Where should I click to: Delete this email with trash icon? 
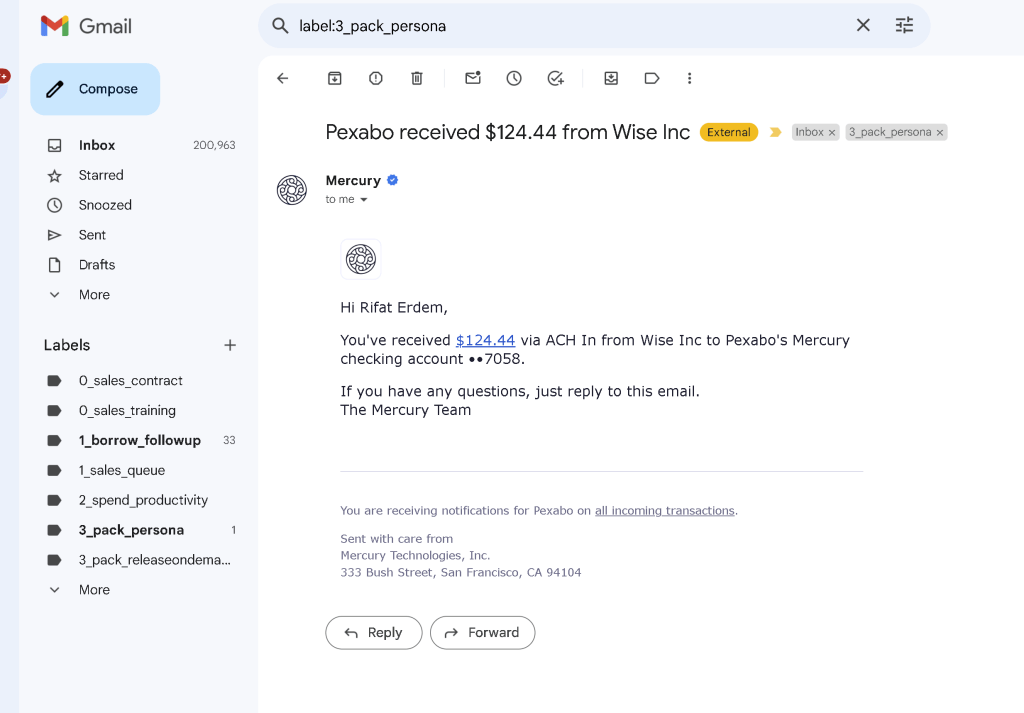tap(417, 78)
